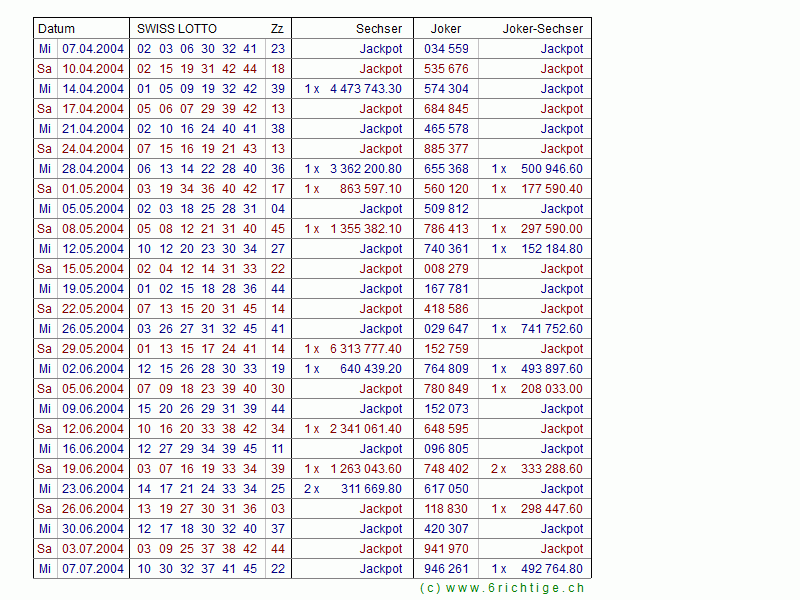This screenshot has height=600, width=800.
Task: Select the date 29.05.2004
Action: click(93, 349)
